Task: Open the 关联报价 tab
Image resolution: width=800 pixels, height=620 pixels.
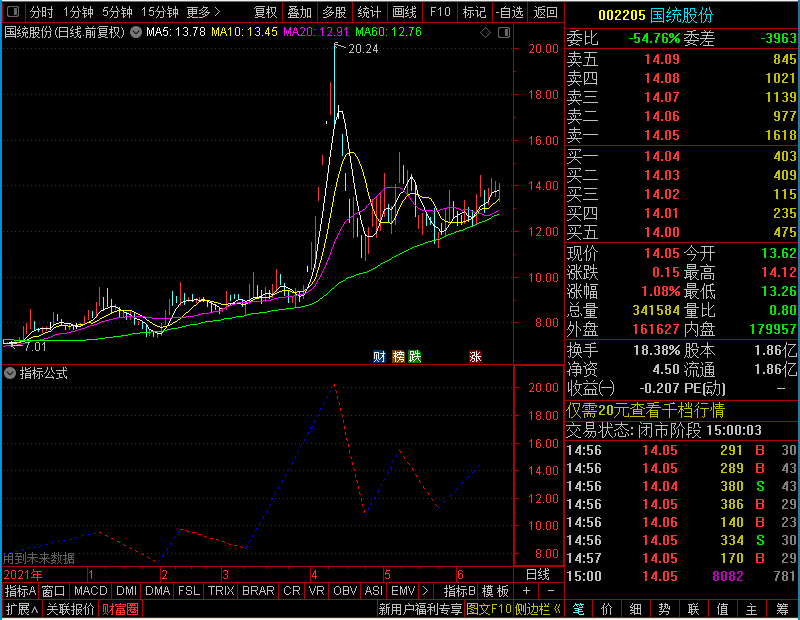Action: [70, 609]
